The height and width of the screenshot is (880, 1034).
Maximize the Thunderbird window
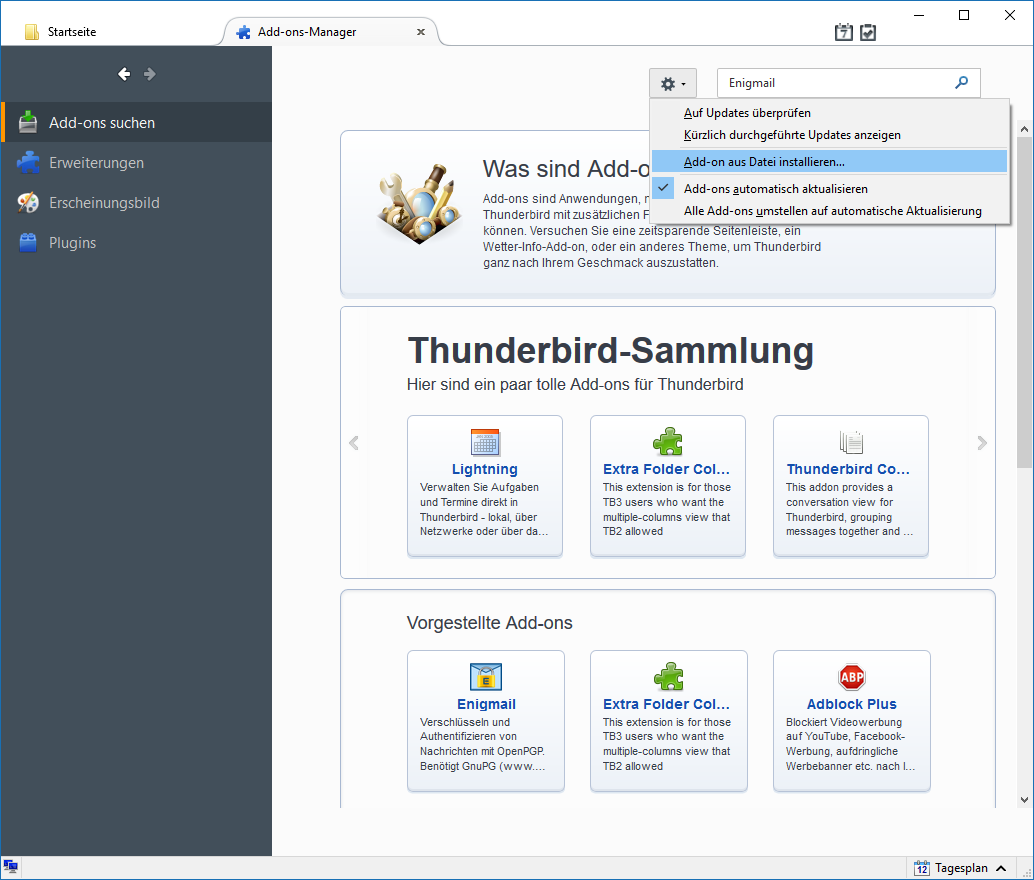click(963, 15)
